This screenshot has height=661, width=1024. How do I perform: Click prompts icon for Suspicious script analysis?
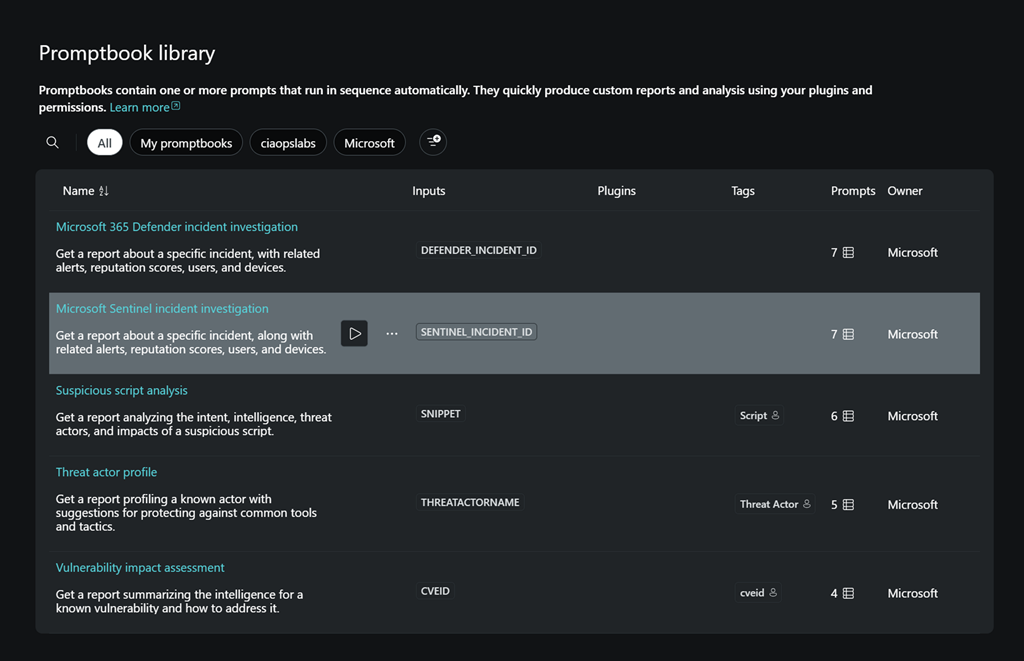point(848,416)
